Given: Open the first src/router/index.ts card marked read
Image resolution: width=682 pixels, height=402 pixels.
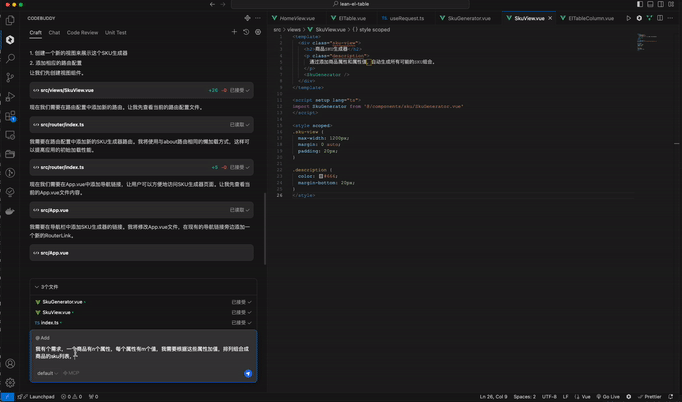Looking at the screenshot, I should pos(142,125).
